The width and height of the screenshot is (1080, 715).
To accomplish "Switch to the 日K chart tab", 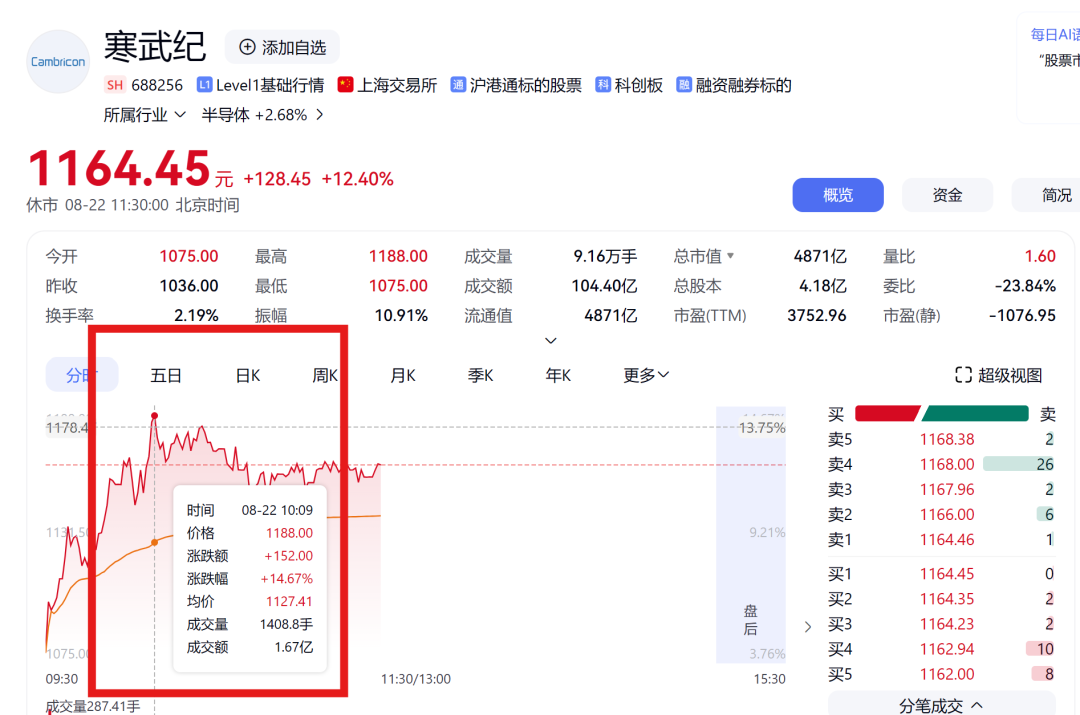I will 248,375.
